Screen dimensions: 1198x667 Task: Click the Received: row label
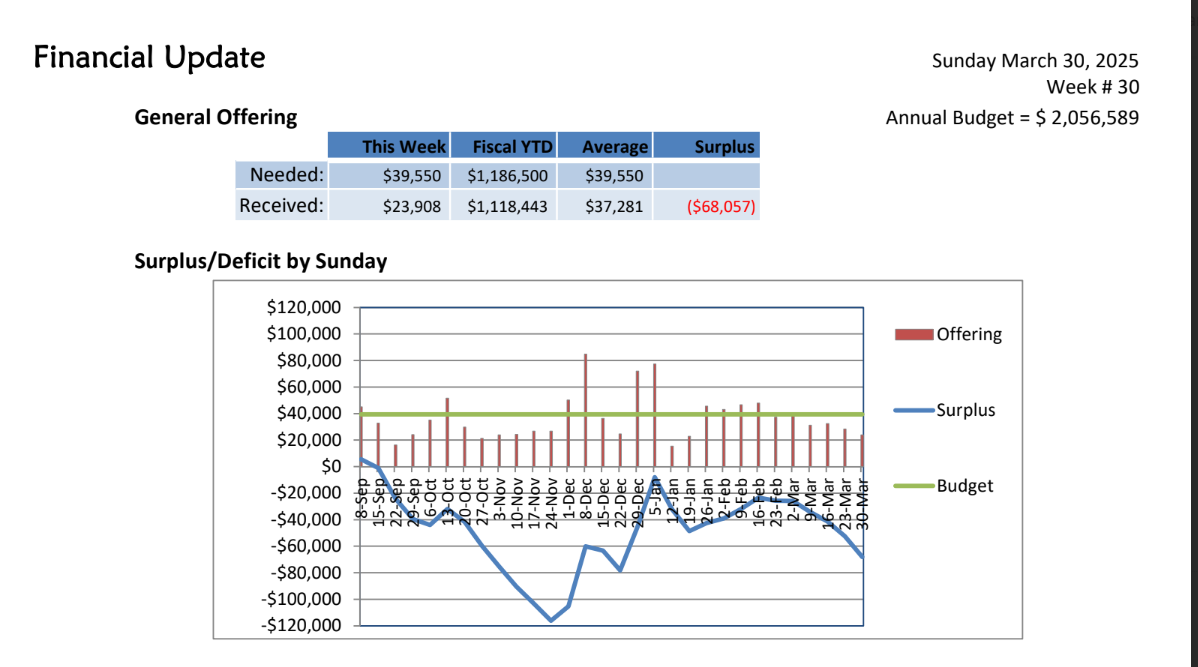[281, 206]
